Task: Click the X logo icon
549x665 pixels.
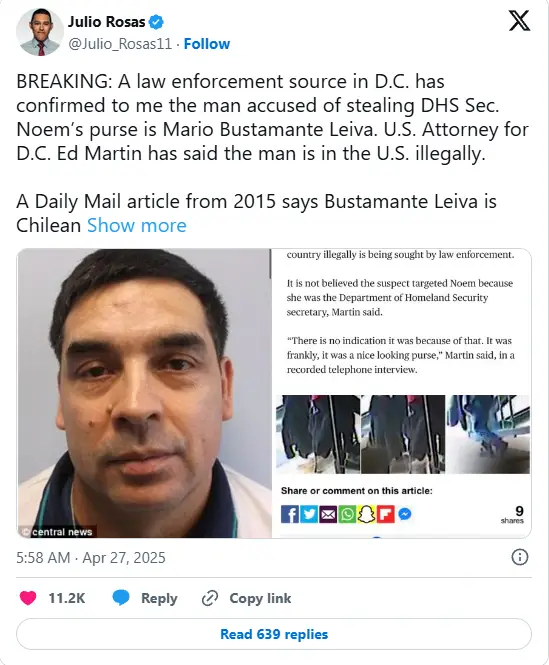Action: click(519, 21)
